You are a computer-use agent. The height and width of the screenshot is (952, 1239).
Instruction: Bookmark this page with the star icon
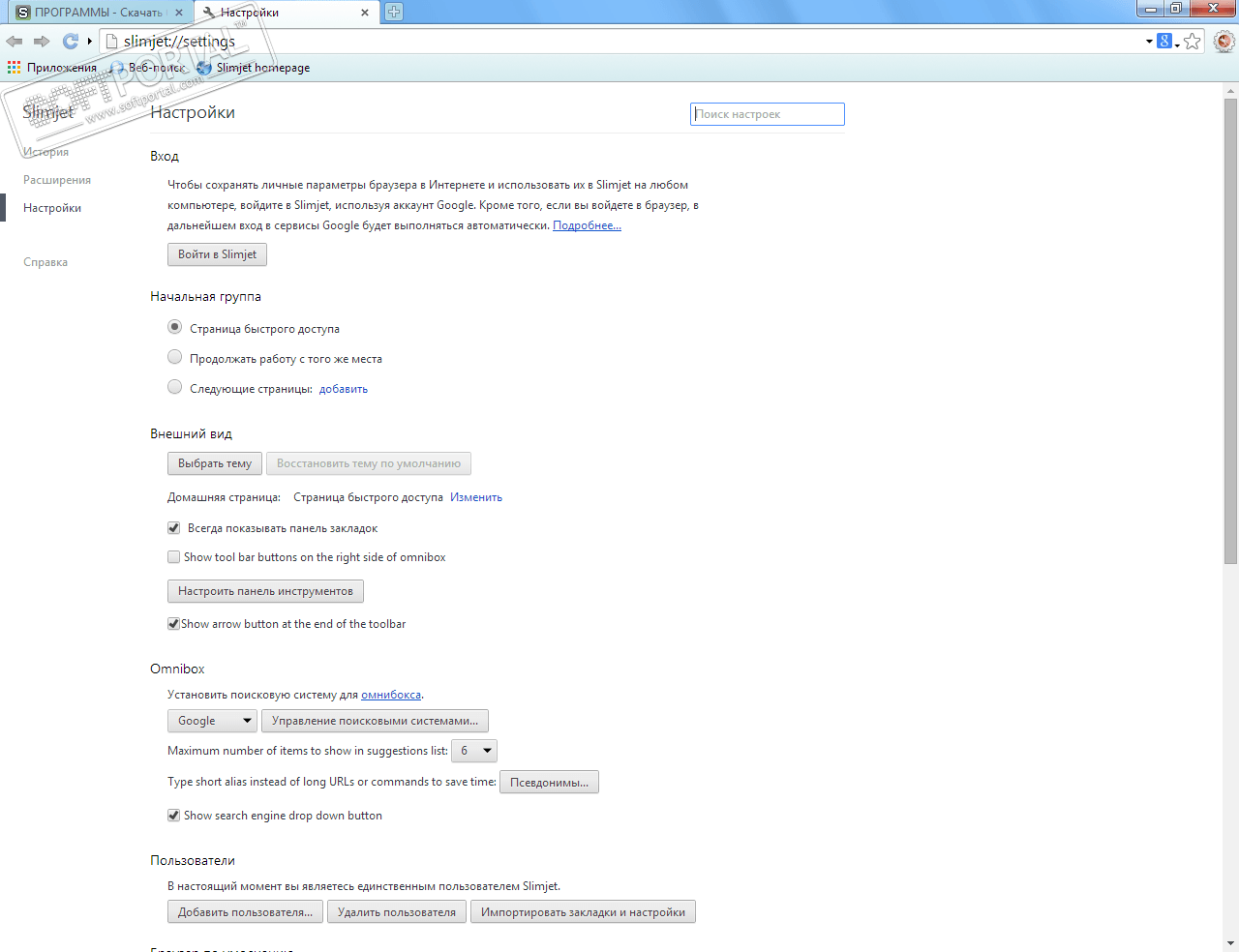(x=1193, y=42)
